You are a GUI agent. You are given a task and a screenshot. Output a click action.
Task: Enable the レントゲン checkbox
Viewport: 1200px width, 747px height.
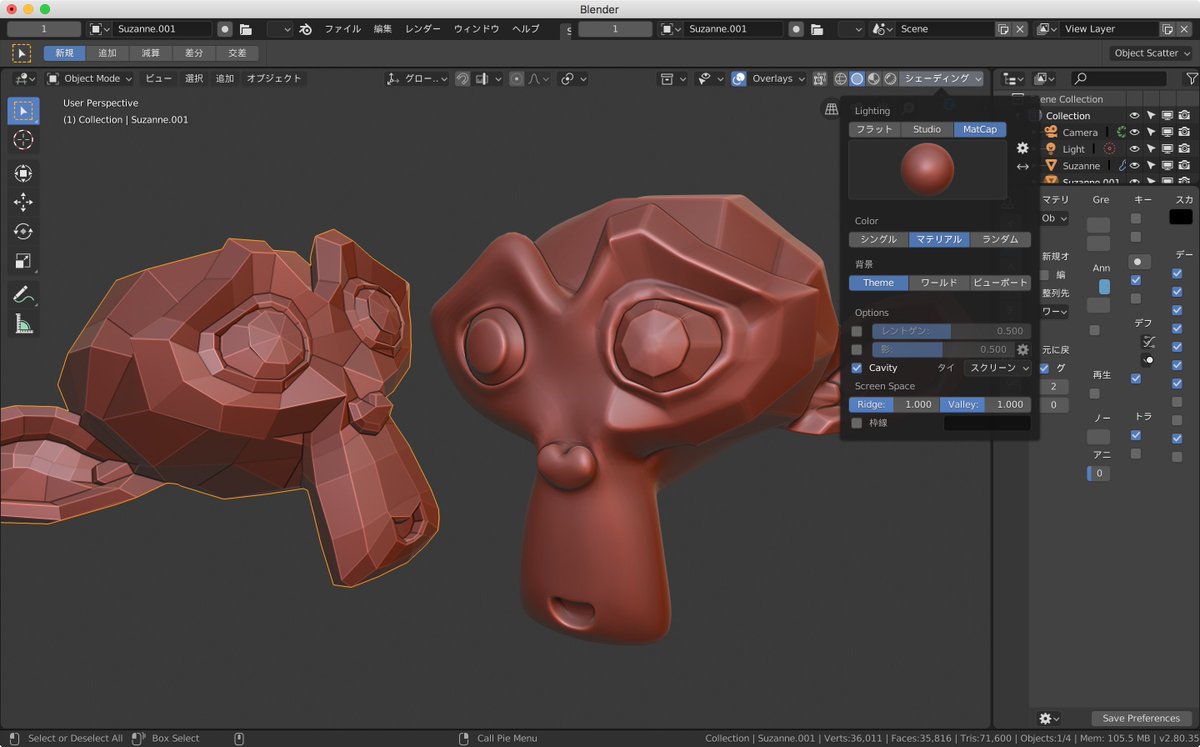[x=857, y=331]
